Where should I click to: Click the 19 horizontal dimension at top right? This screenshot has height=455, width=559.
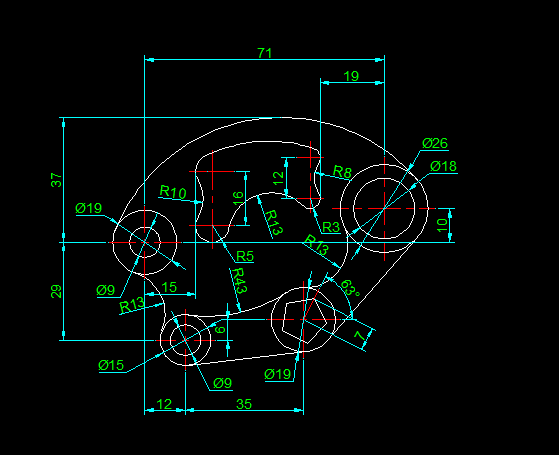click(x=351, y=76)
